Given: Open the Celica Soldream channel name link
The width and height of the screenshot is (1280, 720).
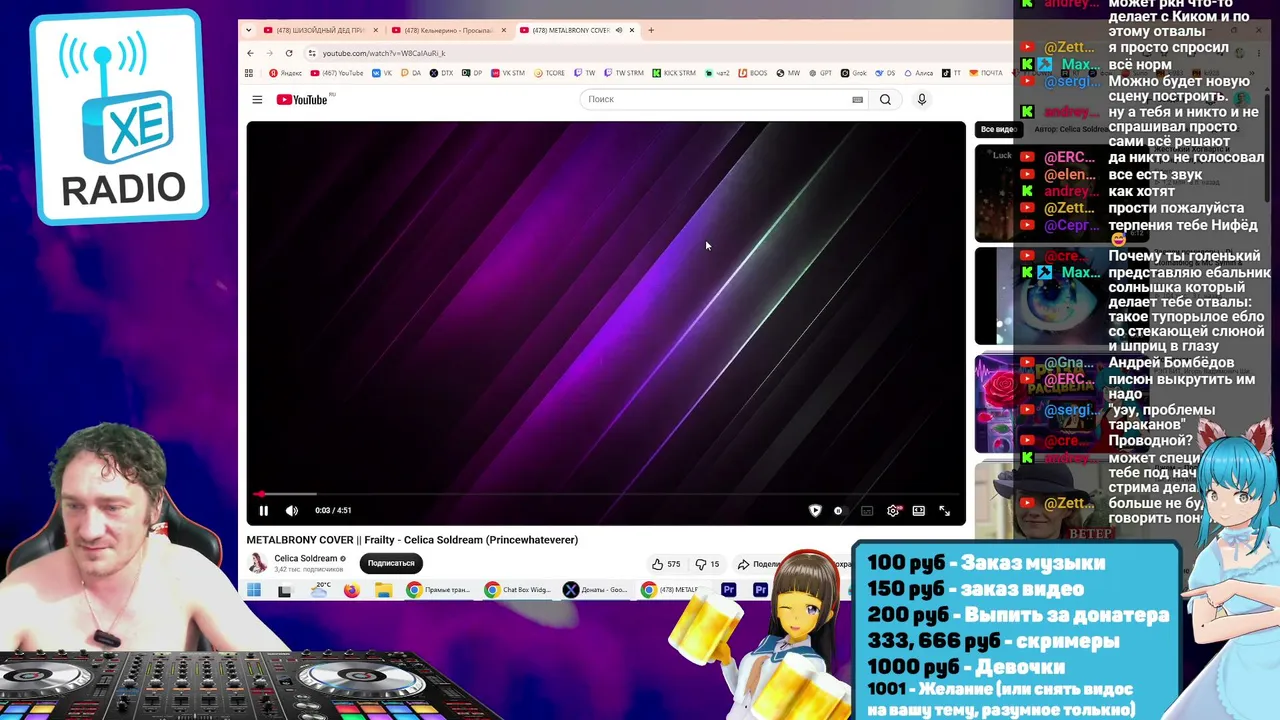Looking at the screenshot, I should coord(306,559).
